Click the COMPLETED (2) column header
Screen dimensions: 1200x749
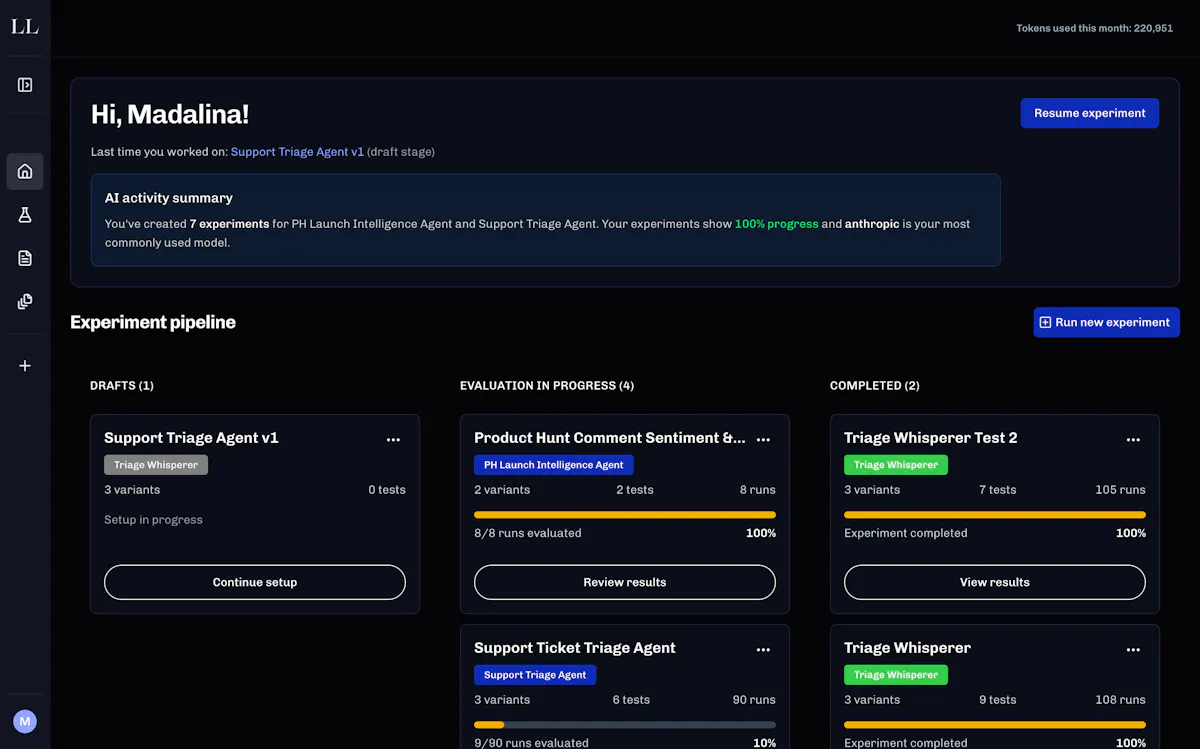point(875,385)
